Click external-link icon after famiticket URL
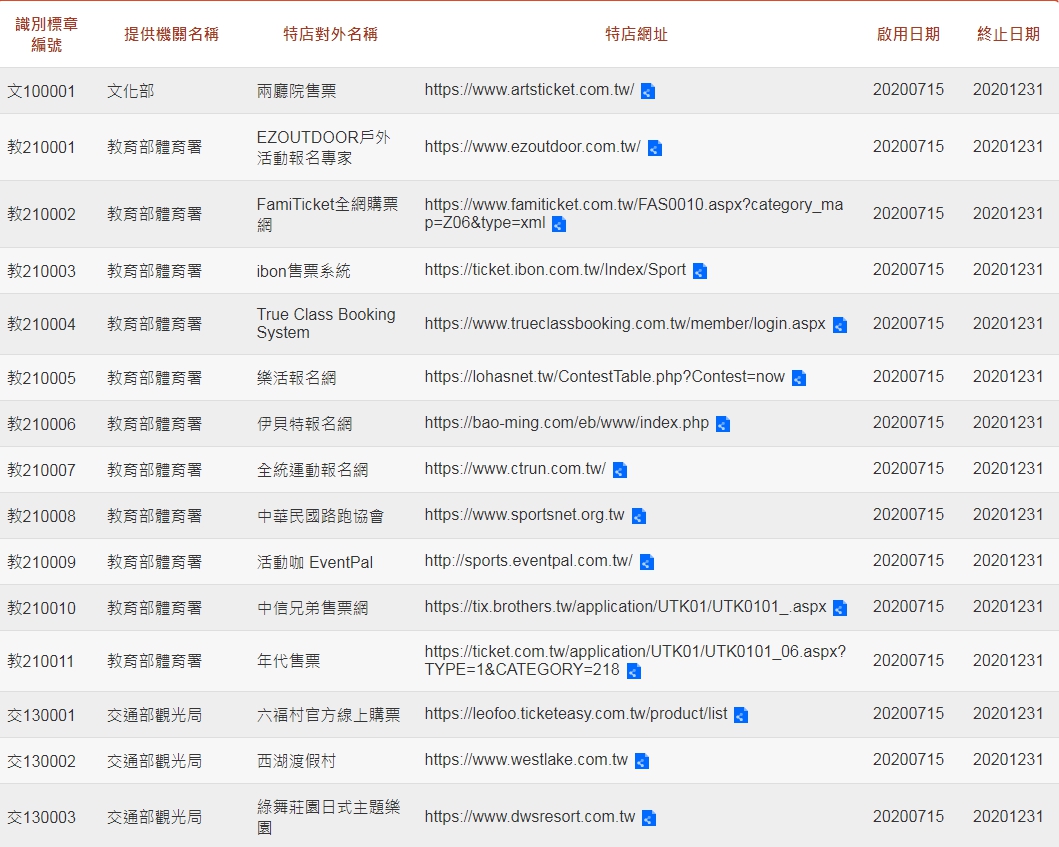The height and width of the screenshot is (847, 1059). [x=559, y=224]
